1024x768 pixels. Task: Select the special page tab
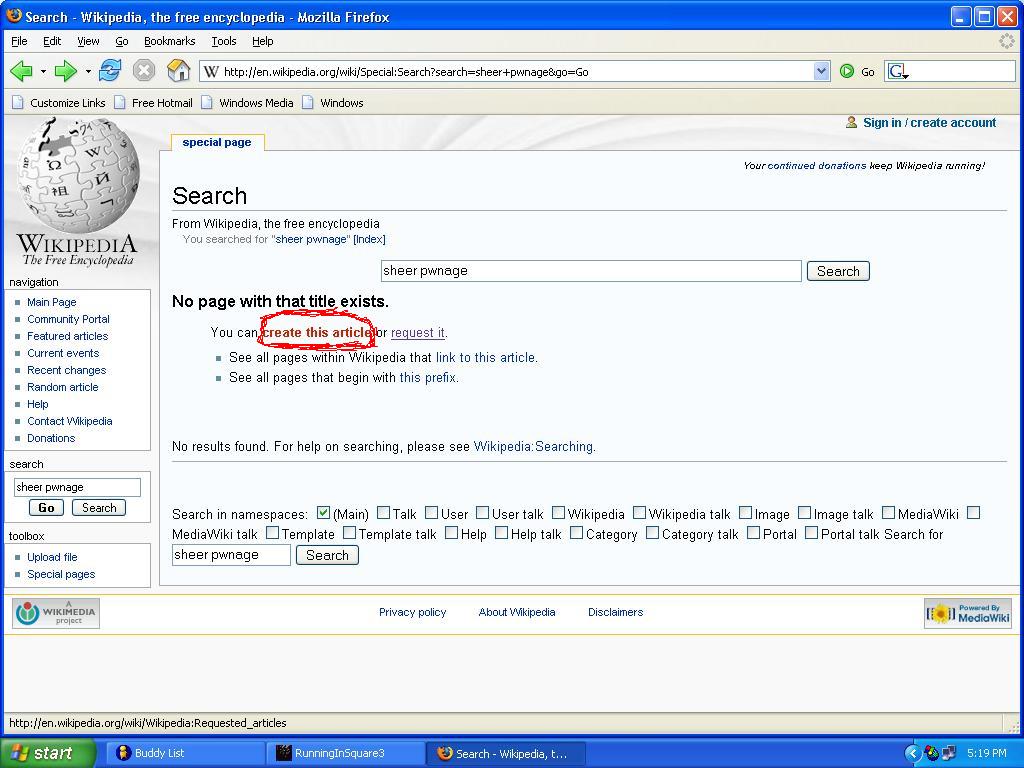click(217, 142)
